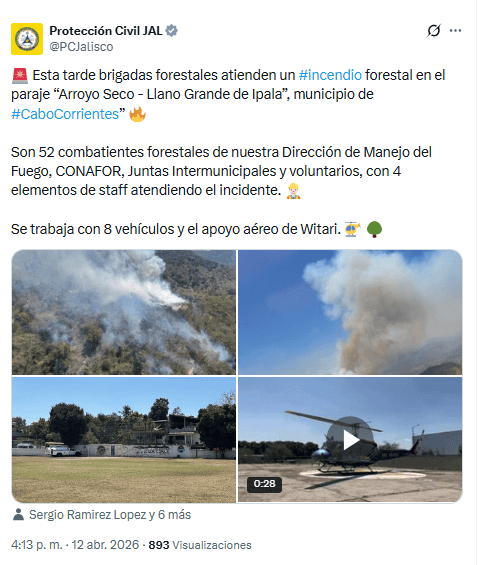Open the Protección Civil JAL profile avatar
478x565 pixels.
point(27,39)
